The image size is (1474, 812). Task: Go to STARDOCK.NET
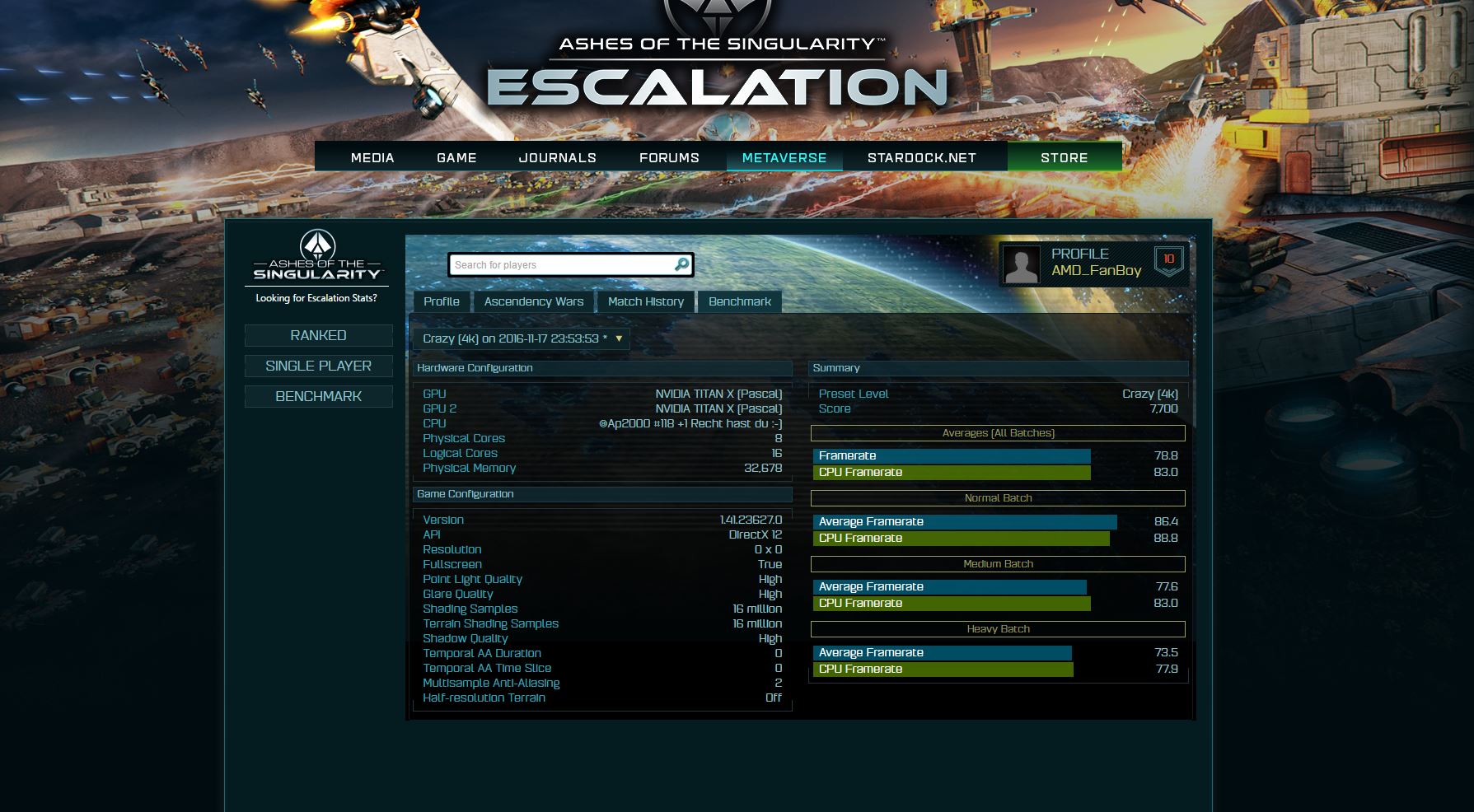[922, 157]
